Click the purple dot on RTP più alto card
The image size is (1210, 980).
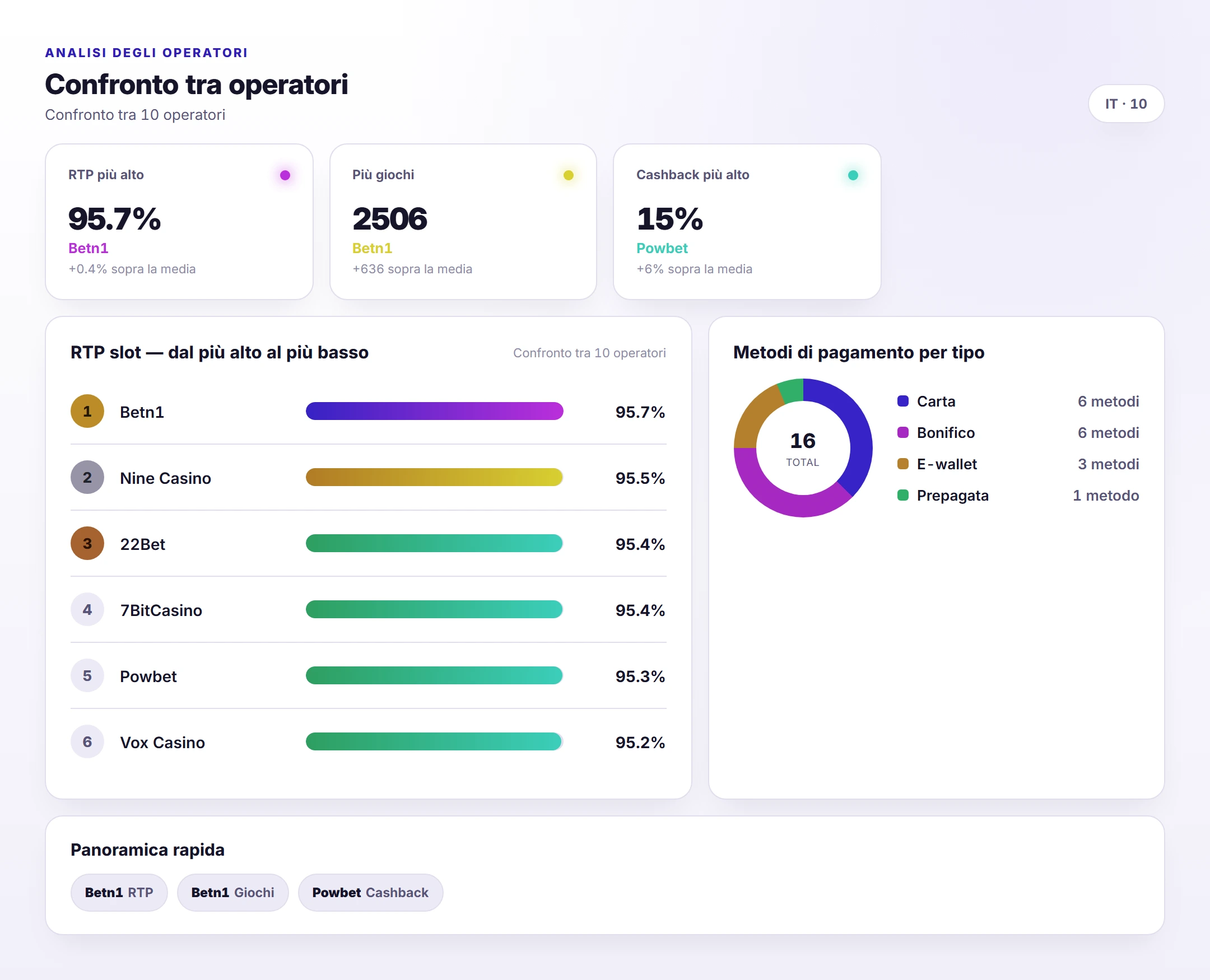(x=285, y=175)
